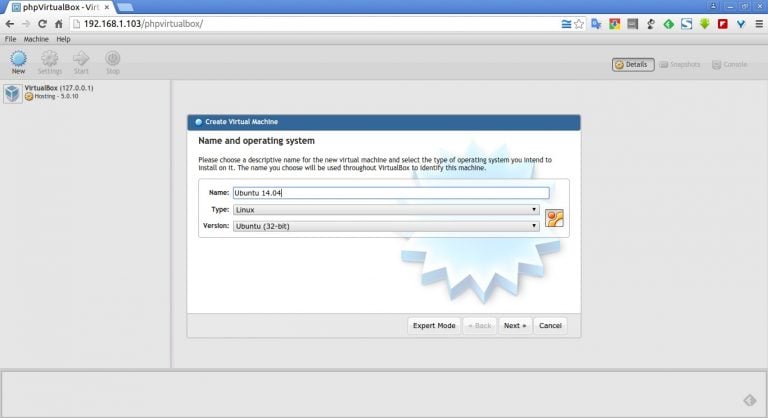Click the blue Y extension icon
768x418 pixels.
741,24
